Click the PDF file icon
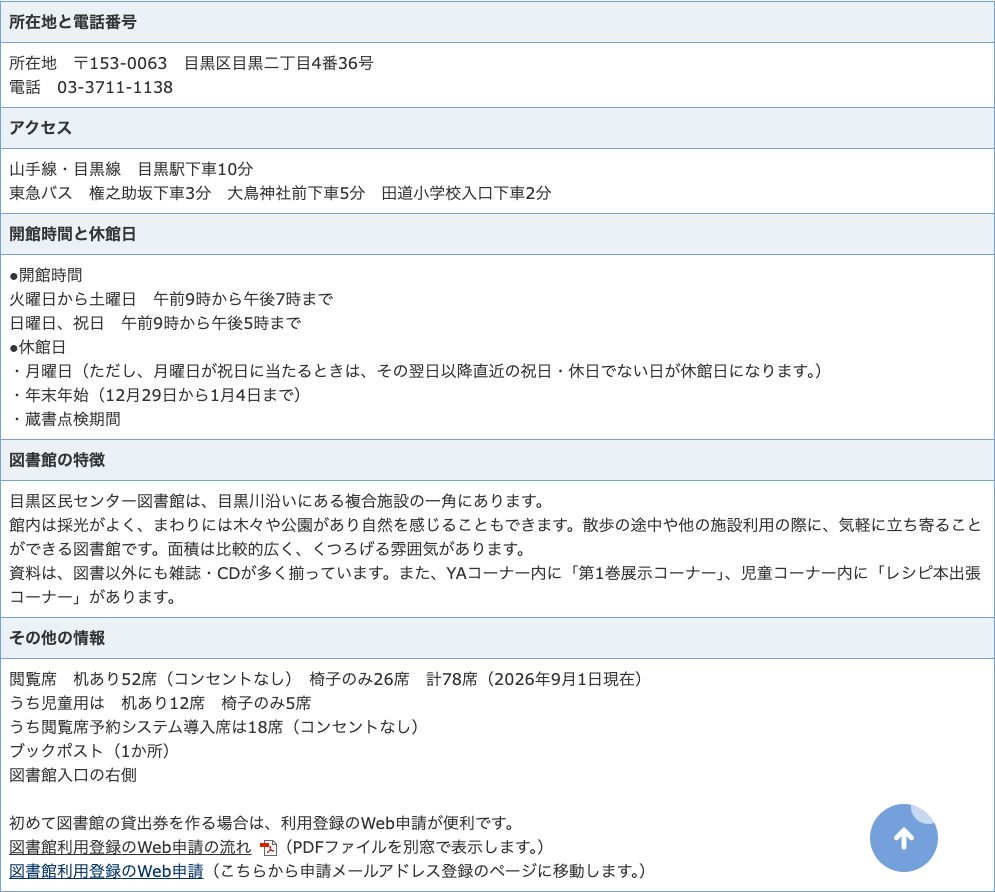995x892 pixels. (268, 848)
